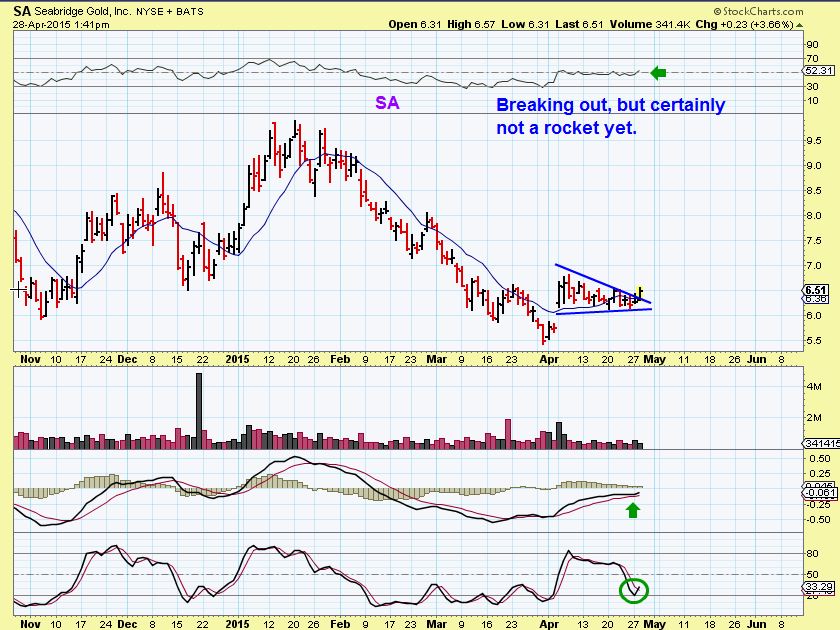
Task: Click the 8.0 price axis label
Action: pos(813,216)
